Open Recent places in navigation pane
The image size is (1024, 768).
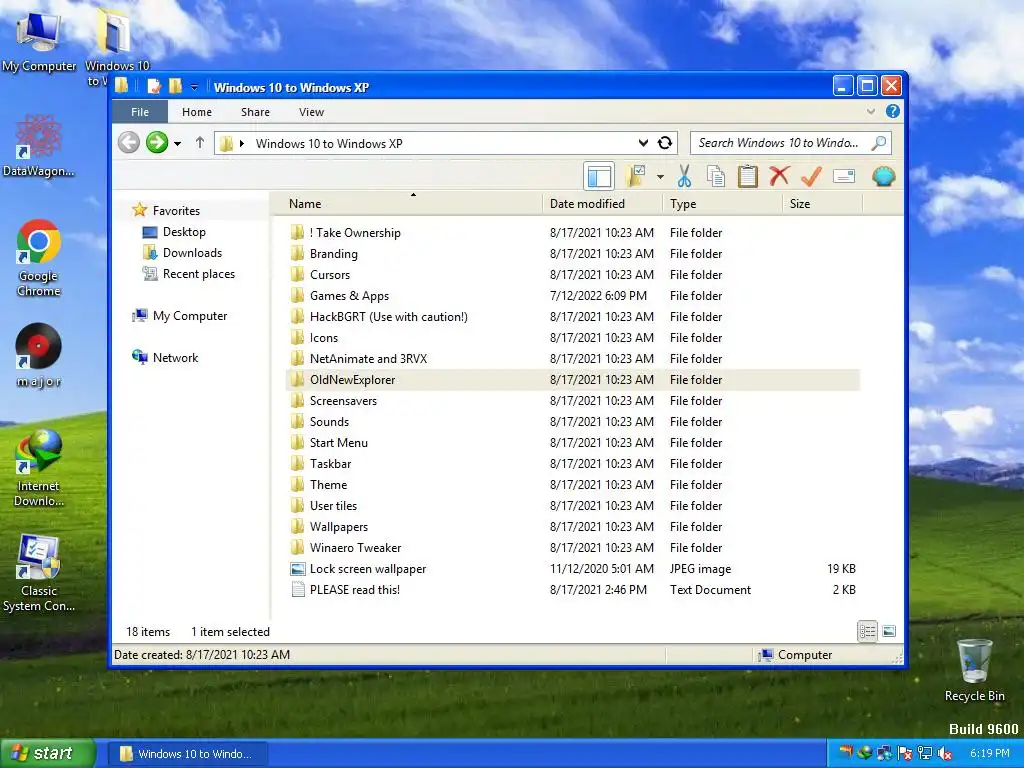199,274
